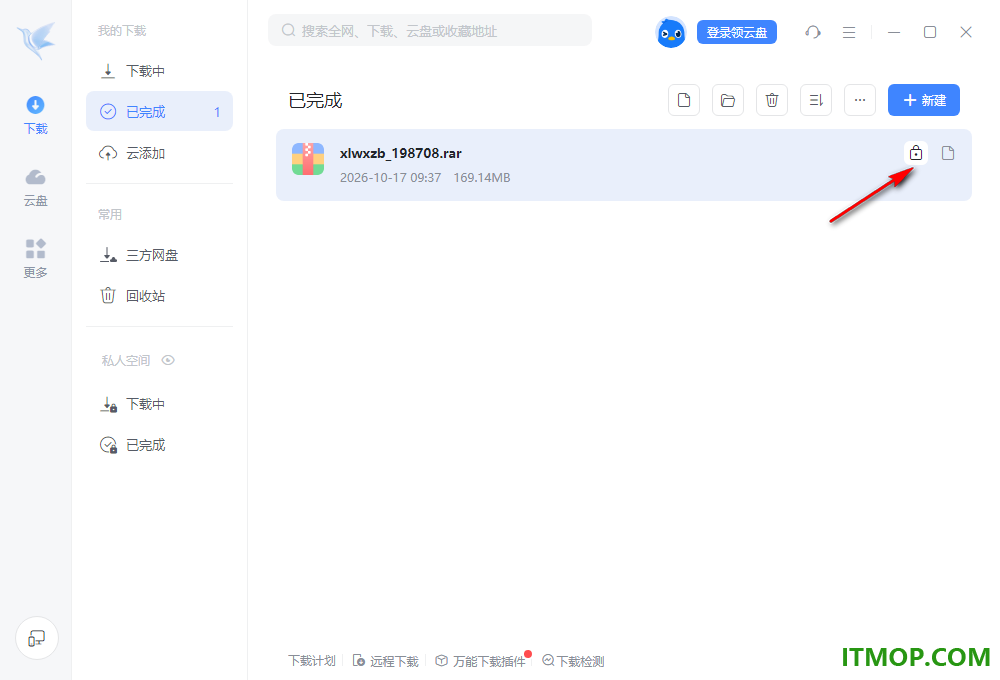Open 云添加 list
The height and width of the screenshot is (680, 1000).
(159, 153)
